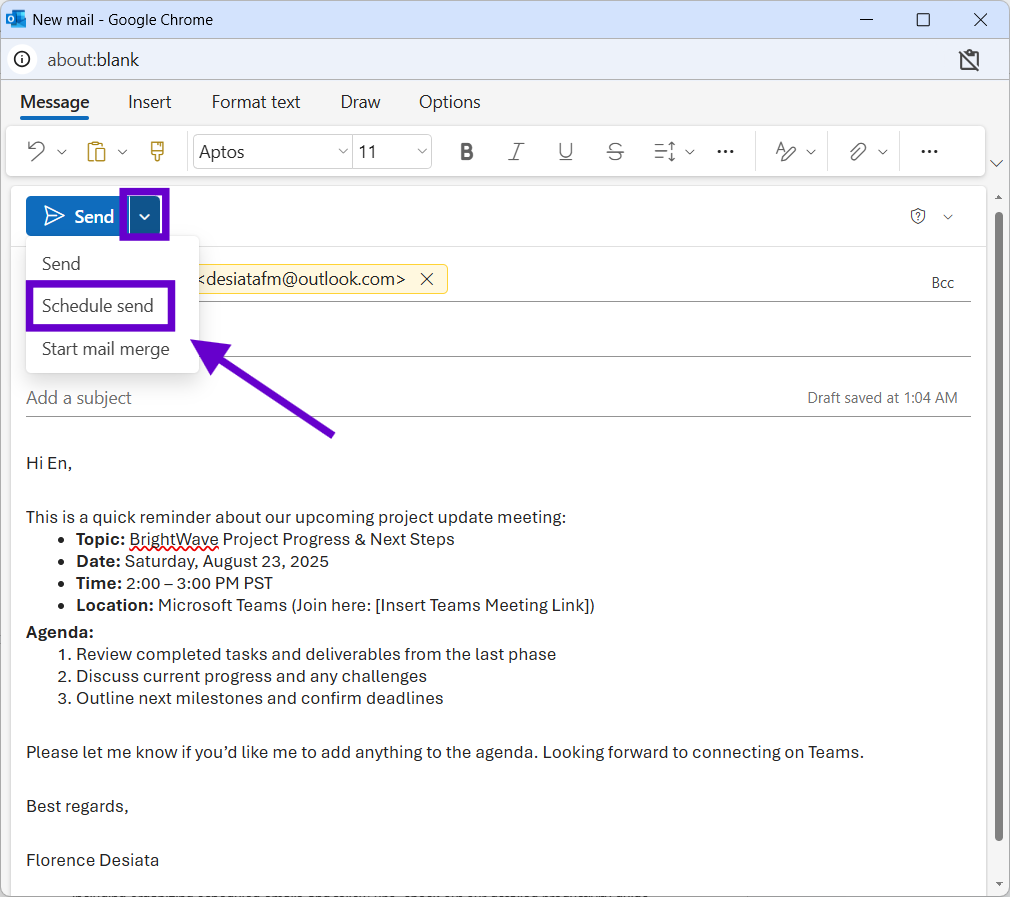Click the sensitivity shield icon
Screen dimensions: 1010x897
tap(918, 216)
